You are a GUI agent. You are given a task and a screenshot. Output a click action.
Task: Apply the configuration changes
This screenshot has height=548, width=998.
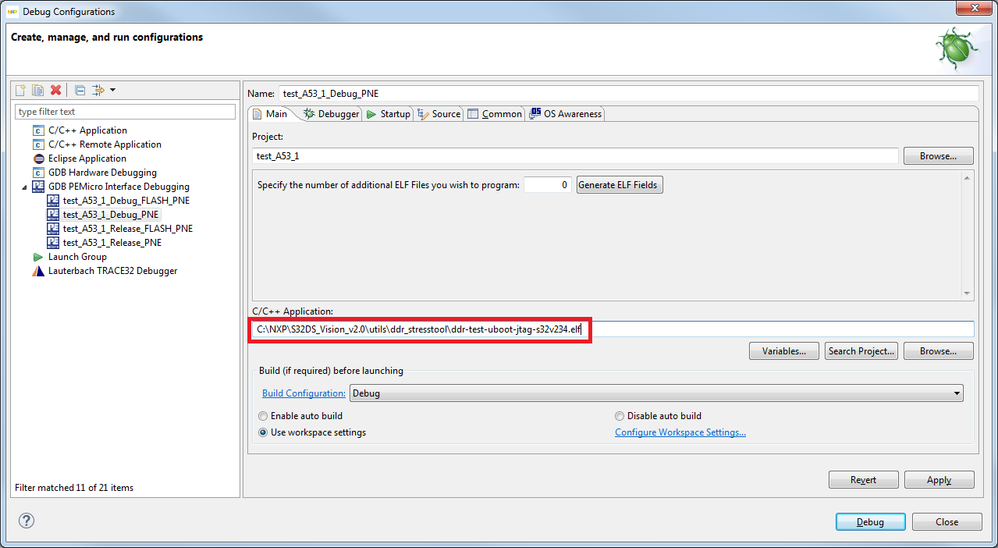(x=939, y=480)
